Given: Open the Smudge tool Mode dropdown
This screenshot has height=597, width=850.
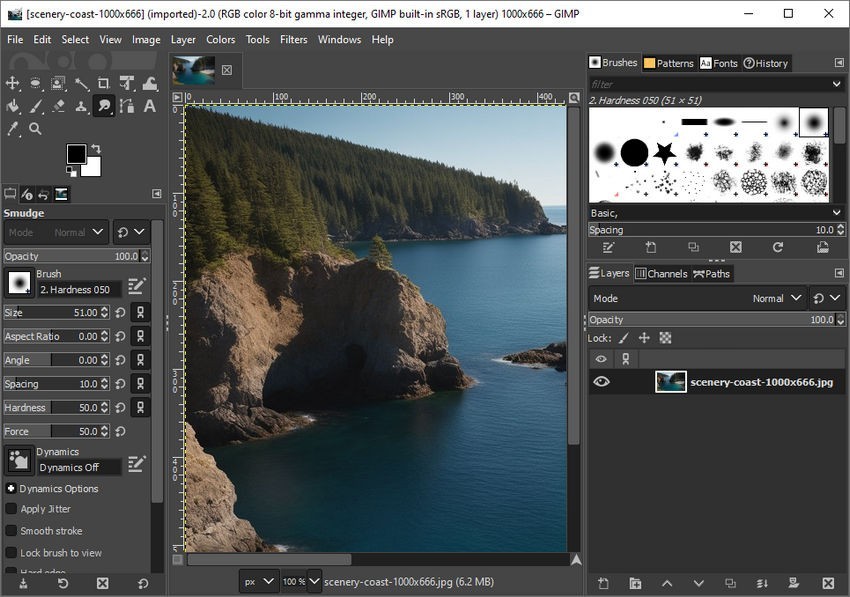Looking at the screenshot, I should (x=56, y=232).
